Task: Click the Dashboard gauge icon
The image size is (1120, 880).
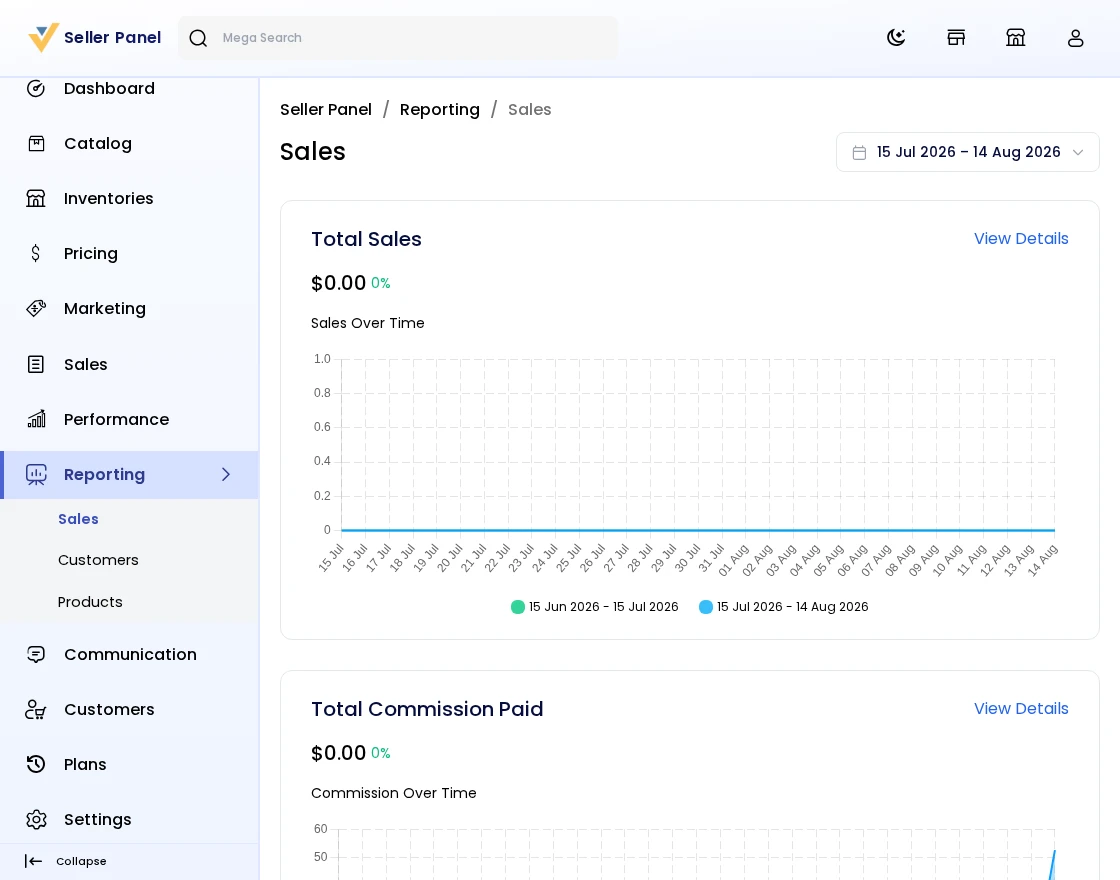Action: [x=36, y=89]
